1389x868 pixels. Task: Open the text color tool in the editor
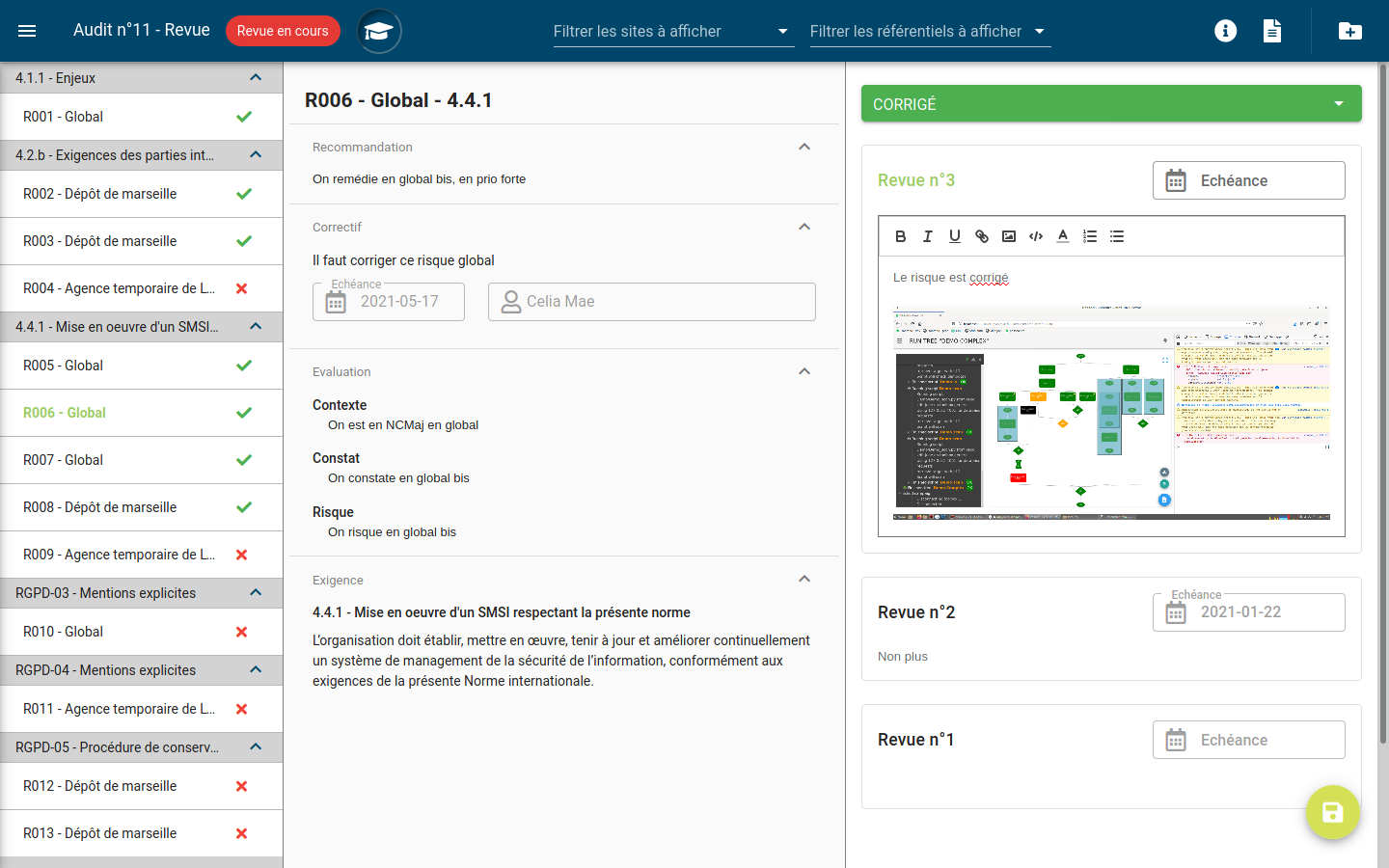1062,236
